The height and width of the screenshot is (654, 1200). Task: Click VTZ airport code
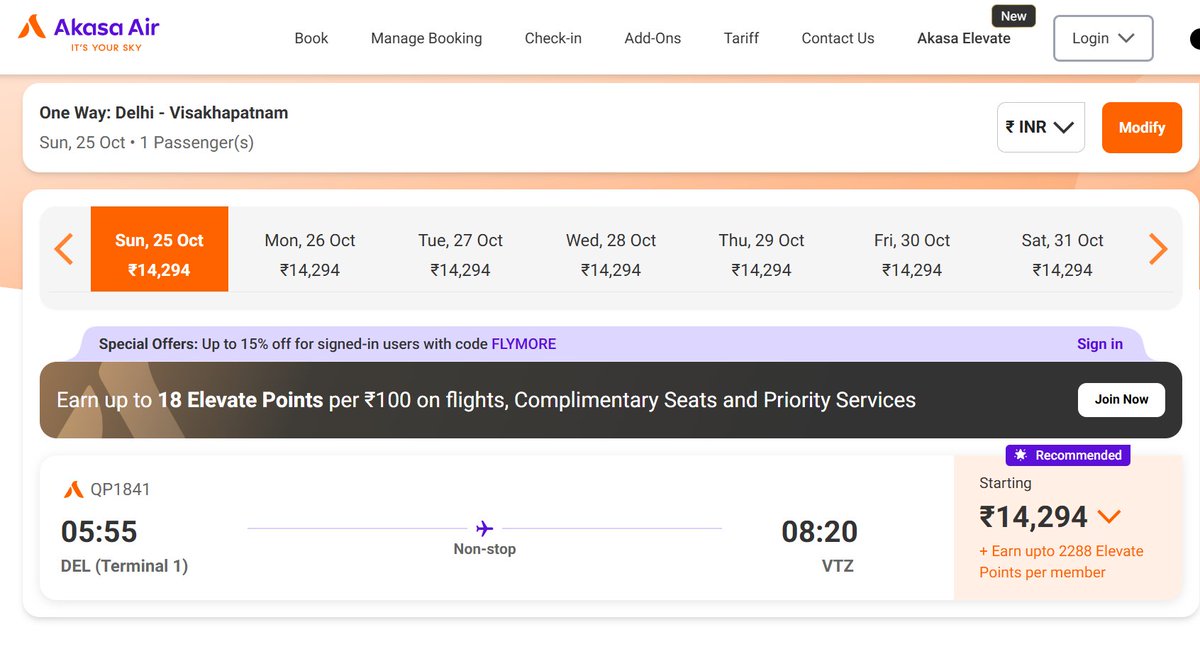838,566
